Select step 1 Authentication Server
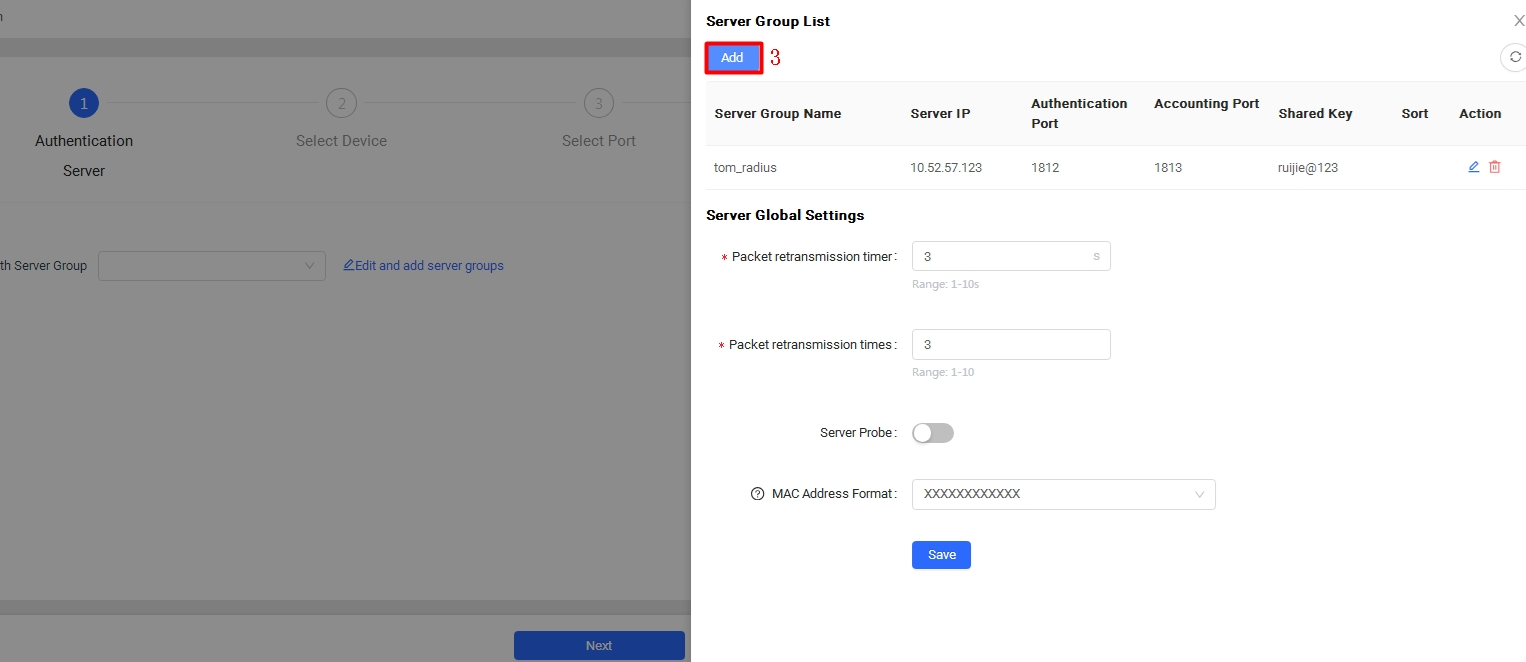 pyautogui.click(x=84, y=103)
